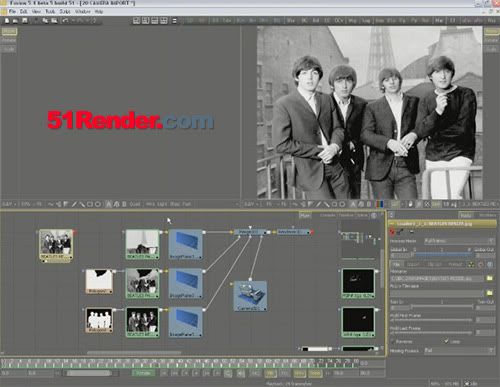The height and width of the screenshot is (387, 500).
Task: Adjust the Hold Last Frame slider
Action: [x=431, y=333]
